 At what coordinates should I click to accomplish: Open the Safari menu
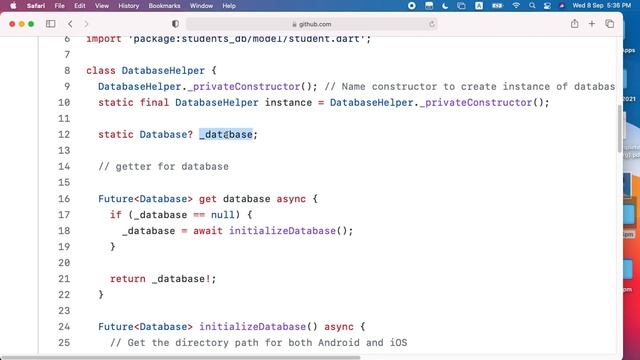pos(36,6)
